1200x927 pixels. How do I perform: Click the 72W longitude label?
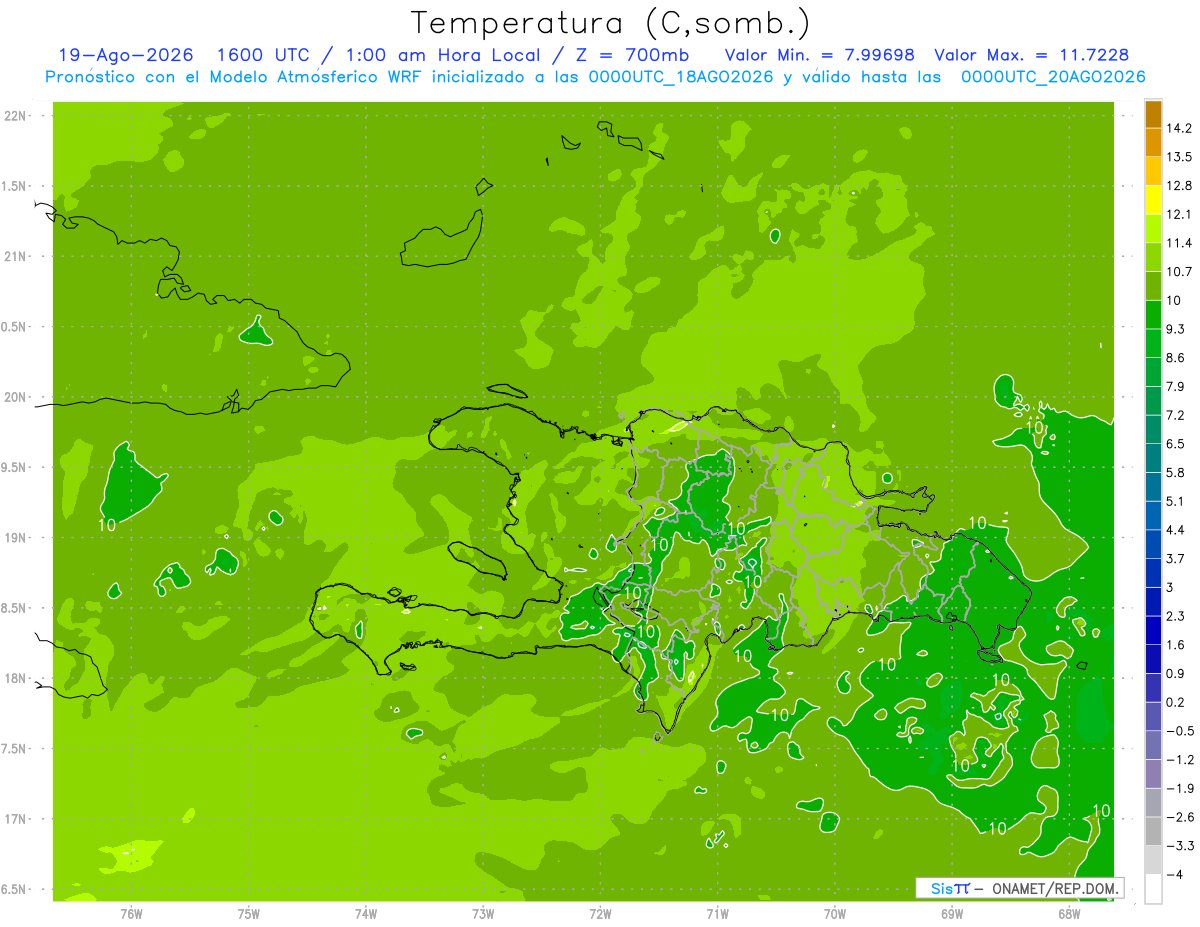pyautogui.click(x=600, y=913)
